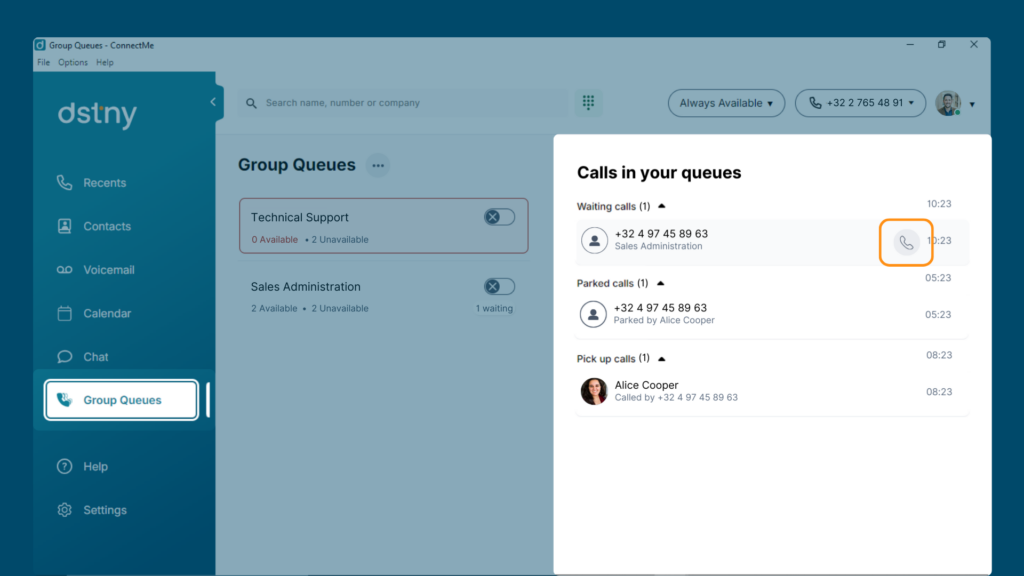Close the ConnectMe window

click(974, 44)
